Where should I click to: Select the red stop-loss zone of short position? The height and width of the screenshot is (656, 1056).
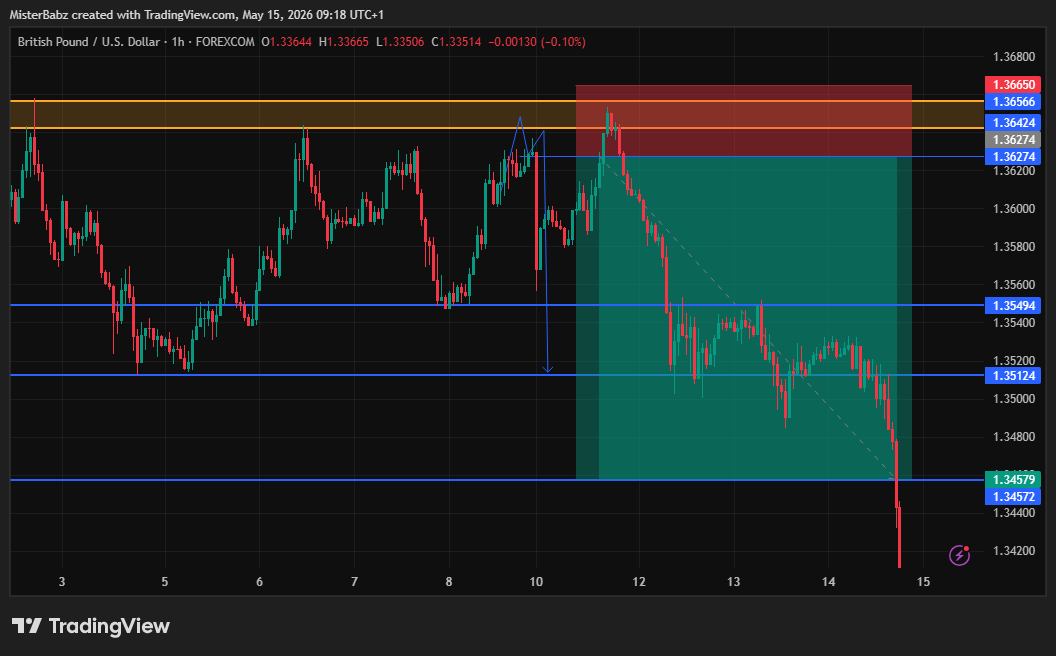click(x=744, y=121)
